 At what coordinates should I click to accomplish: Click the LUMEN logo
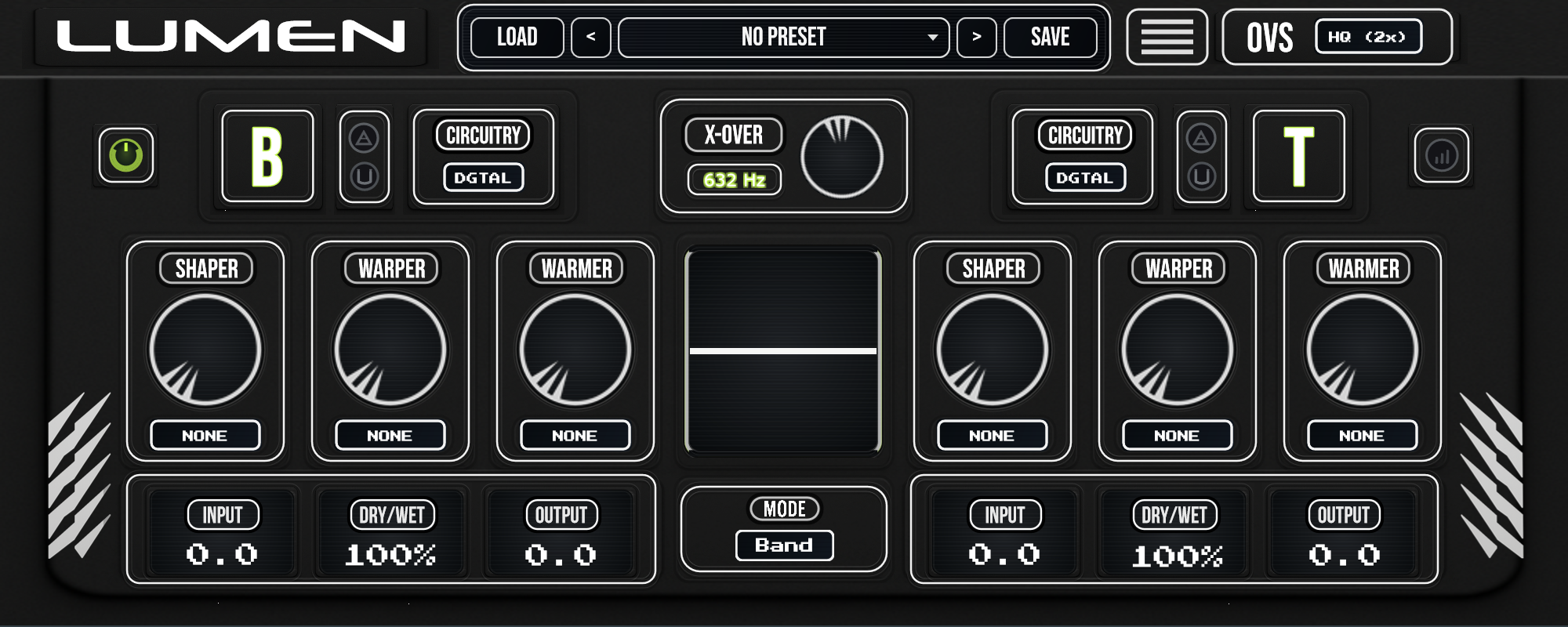(231, 37)
